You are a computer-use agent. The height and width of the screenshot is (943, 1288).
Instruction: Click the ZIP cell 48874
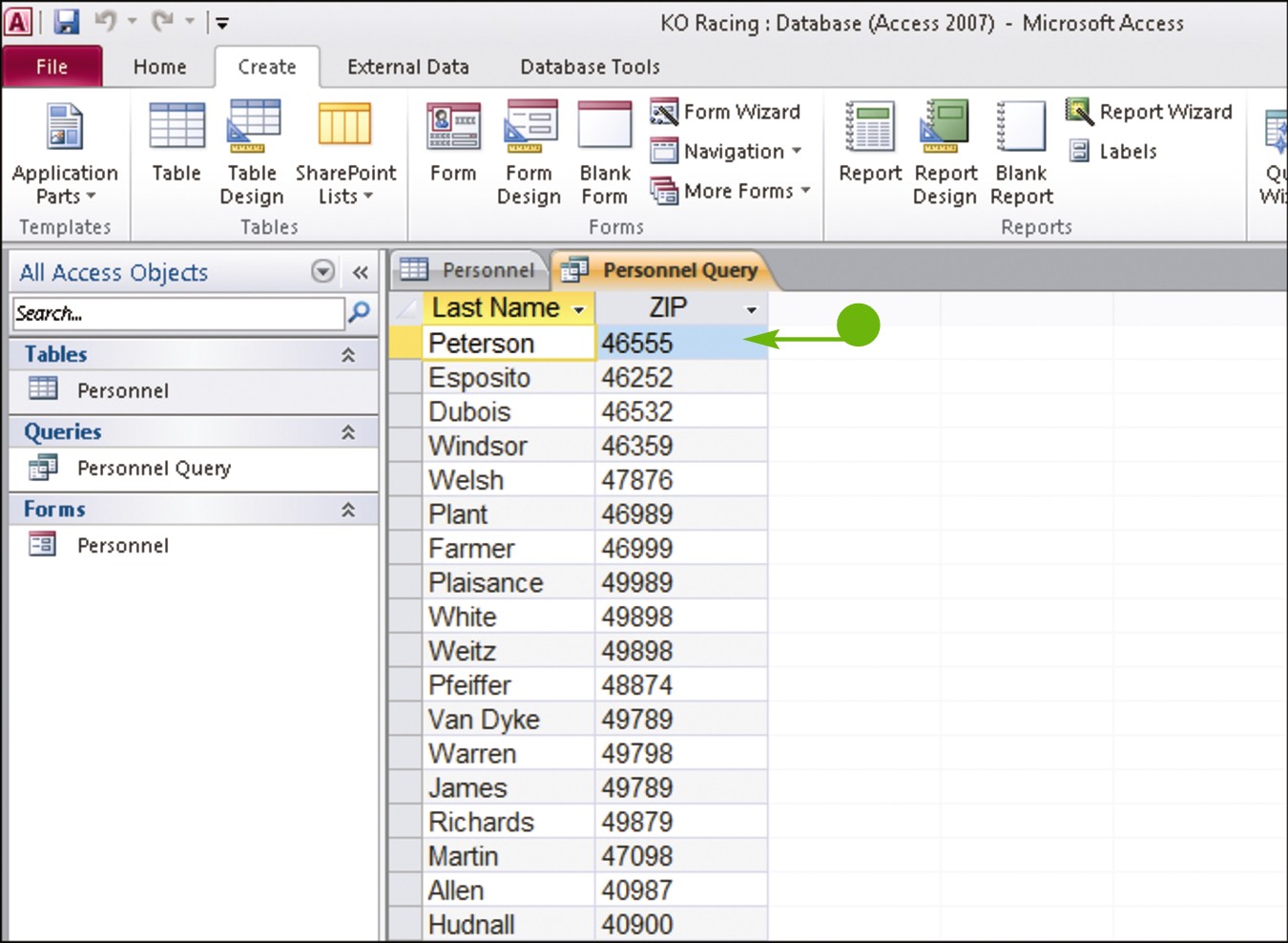[681, 685]
